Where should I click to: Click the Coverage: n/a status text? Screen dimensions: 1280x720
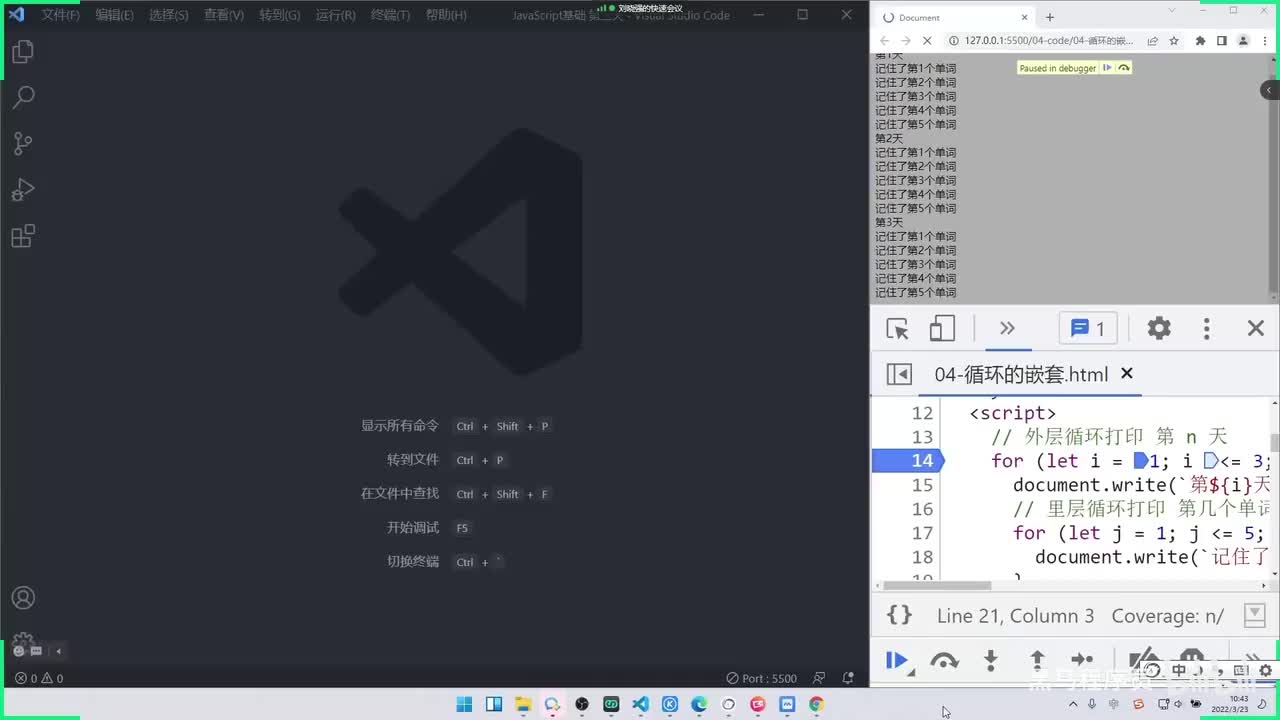point(1168,616)
